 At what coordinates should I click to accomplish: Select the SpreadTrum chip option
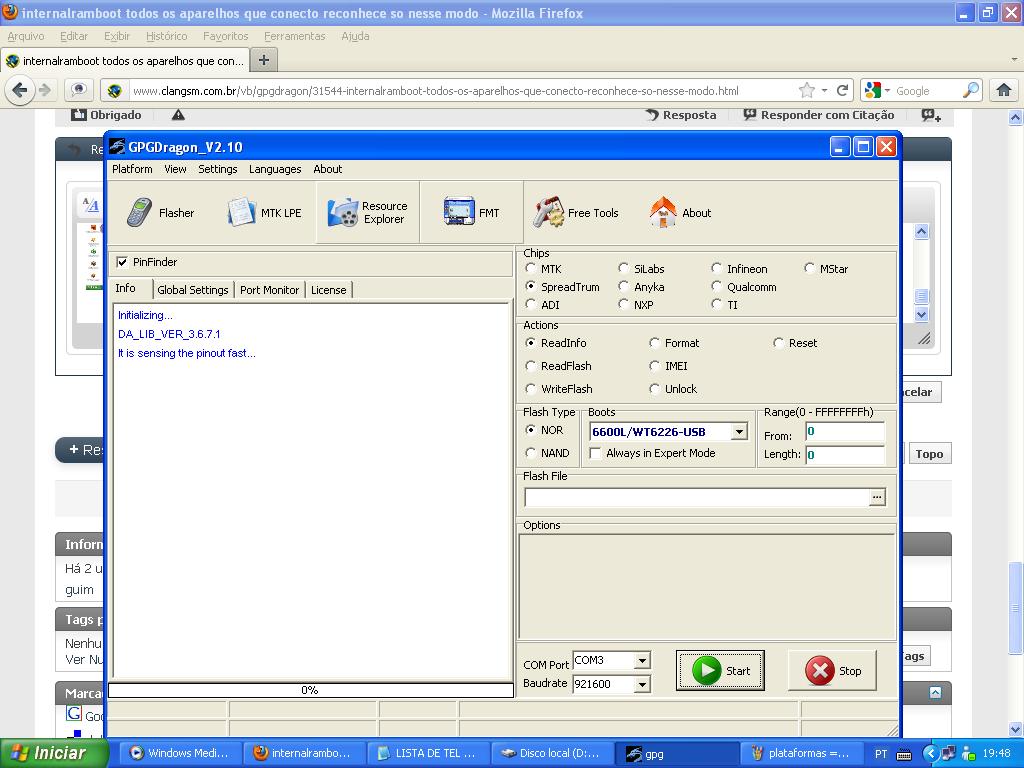pyautogui.click(x=530, y=287)
